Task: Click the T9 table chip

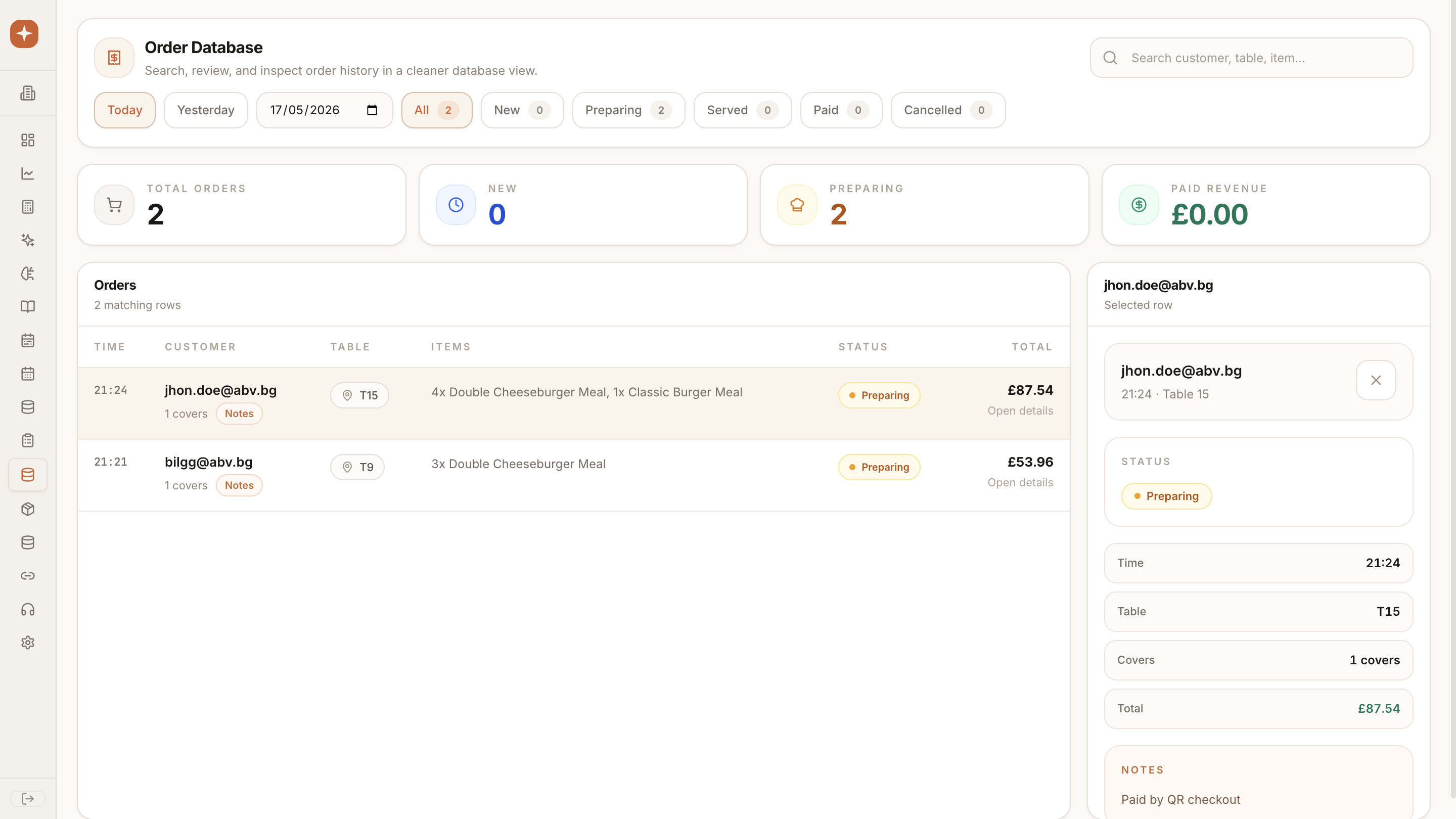Action: pos(357,467)
